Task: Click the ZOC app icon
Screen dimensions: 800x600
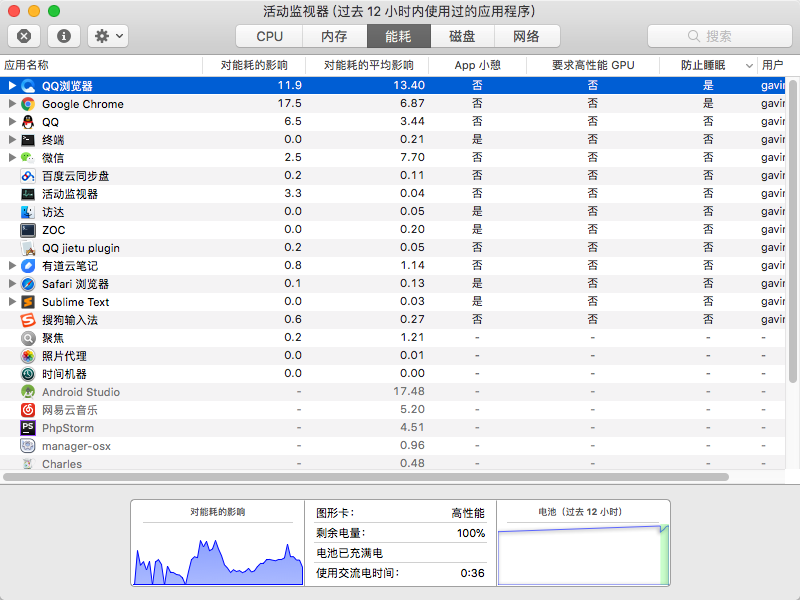Action: click(x=28, y=230)
